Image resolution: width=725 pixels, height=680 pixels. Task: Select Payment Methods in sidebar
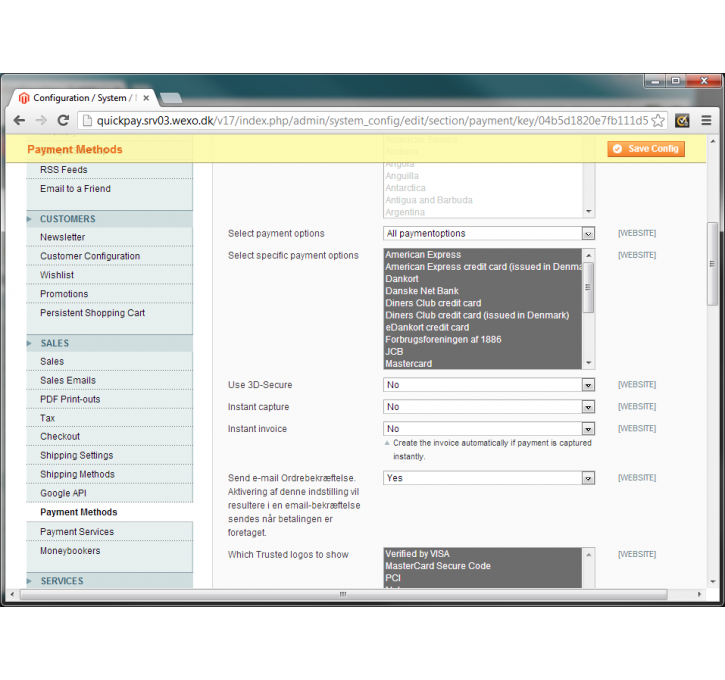click(x=79, y=512)
